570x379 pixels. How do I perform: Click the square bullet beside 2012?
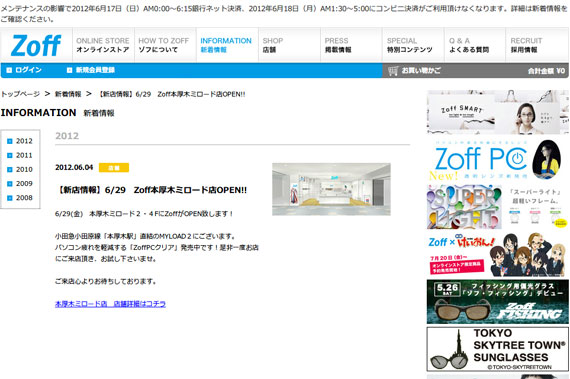pos(10,141)
